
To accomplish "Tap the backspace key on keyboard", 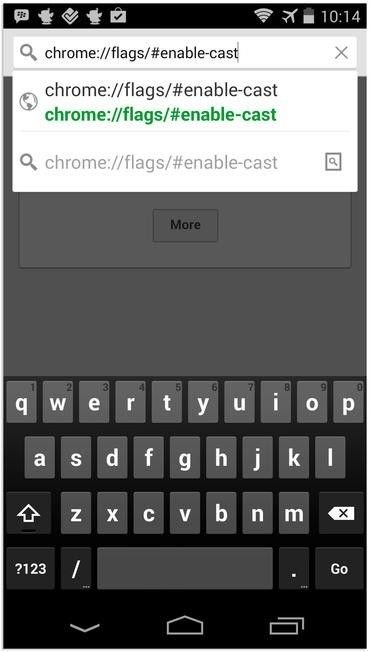I will point(340,514).
